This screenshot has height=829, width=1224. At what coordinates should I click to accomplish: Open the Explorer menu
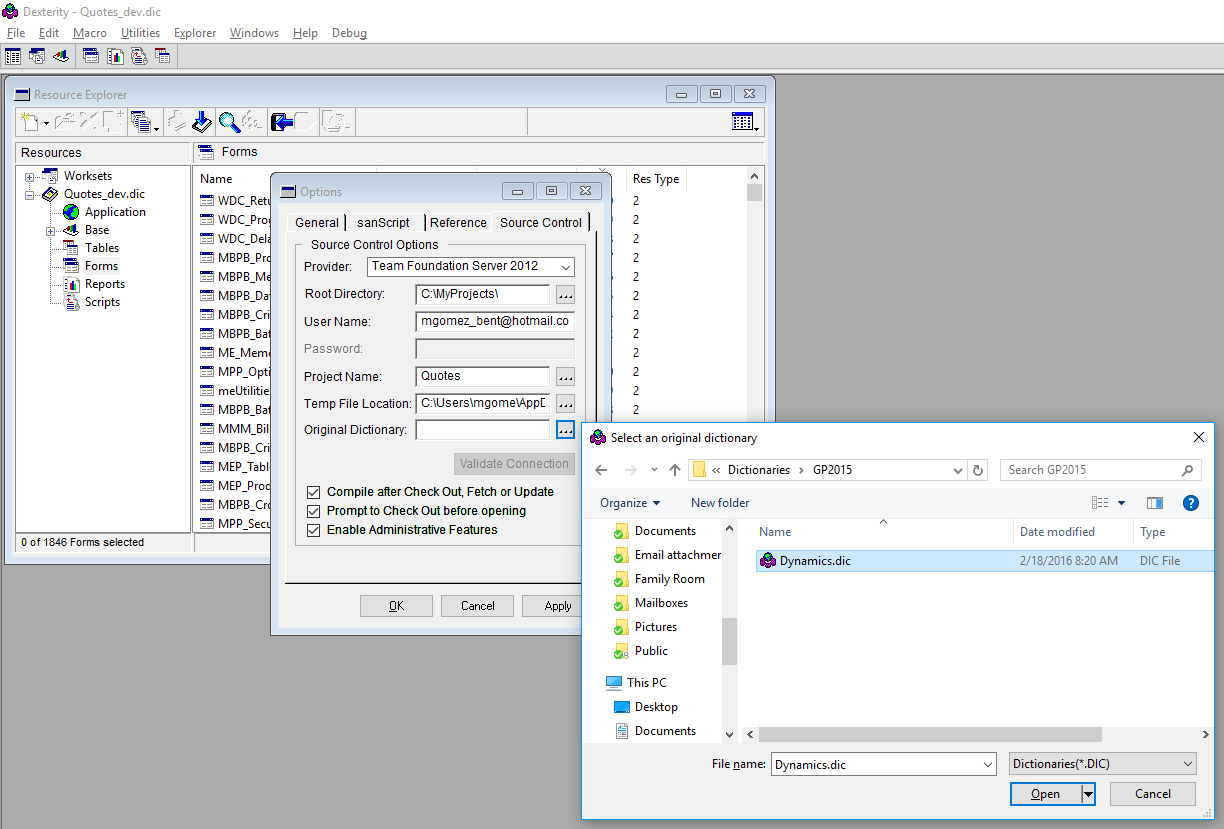tap(195, 33)
